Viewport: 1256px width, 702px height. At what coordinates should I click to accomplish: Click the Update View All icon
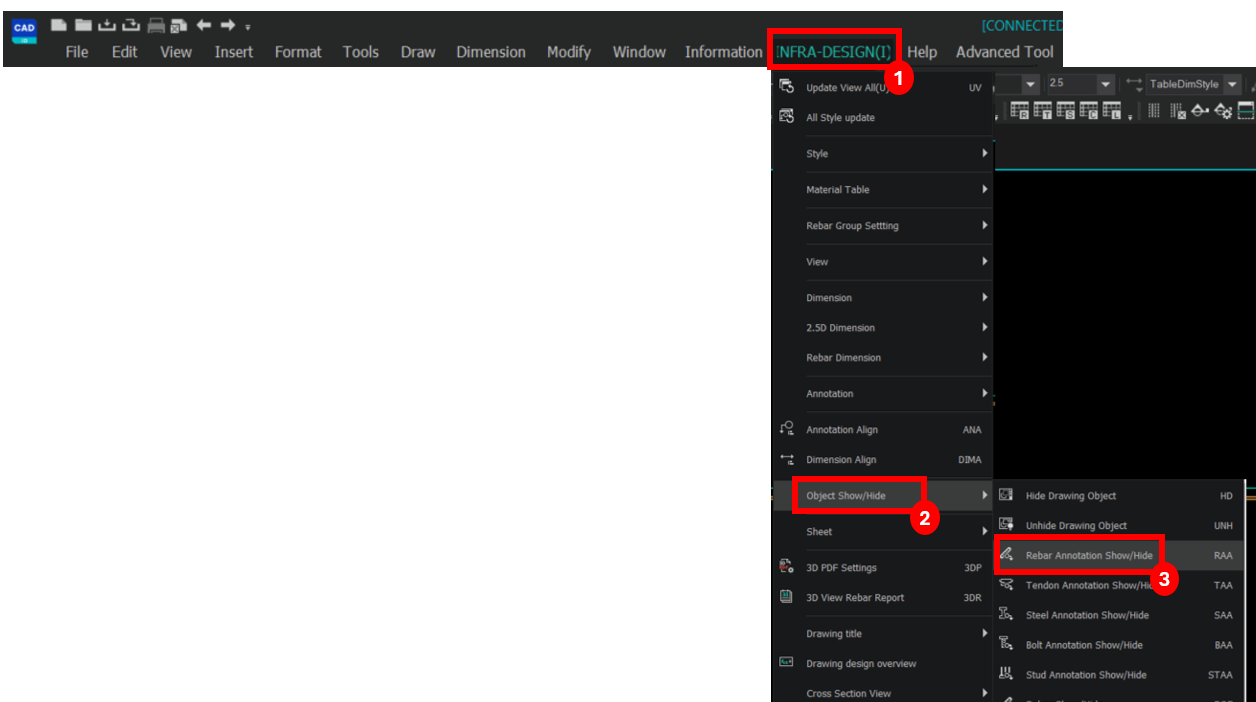[x=787, y=87]
